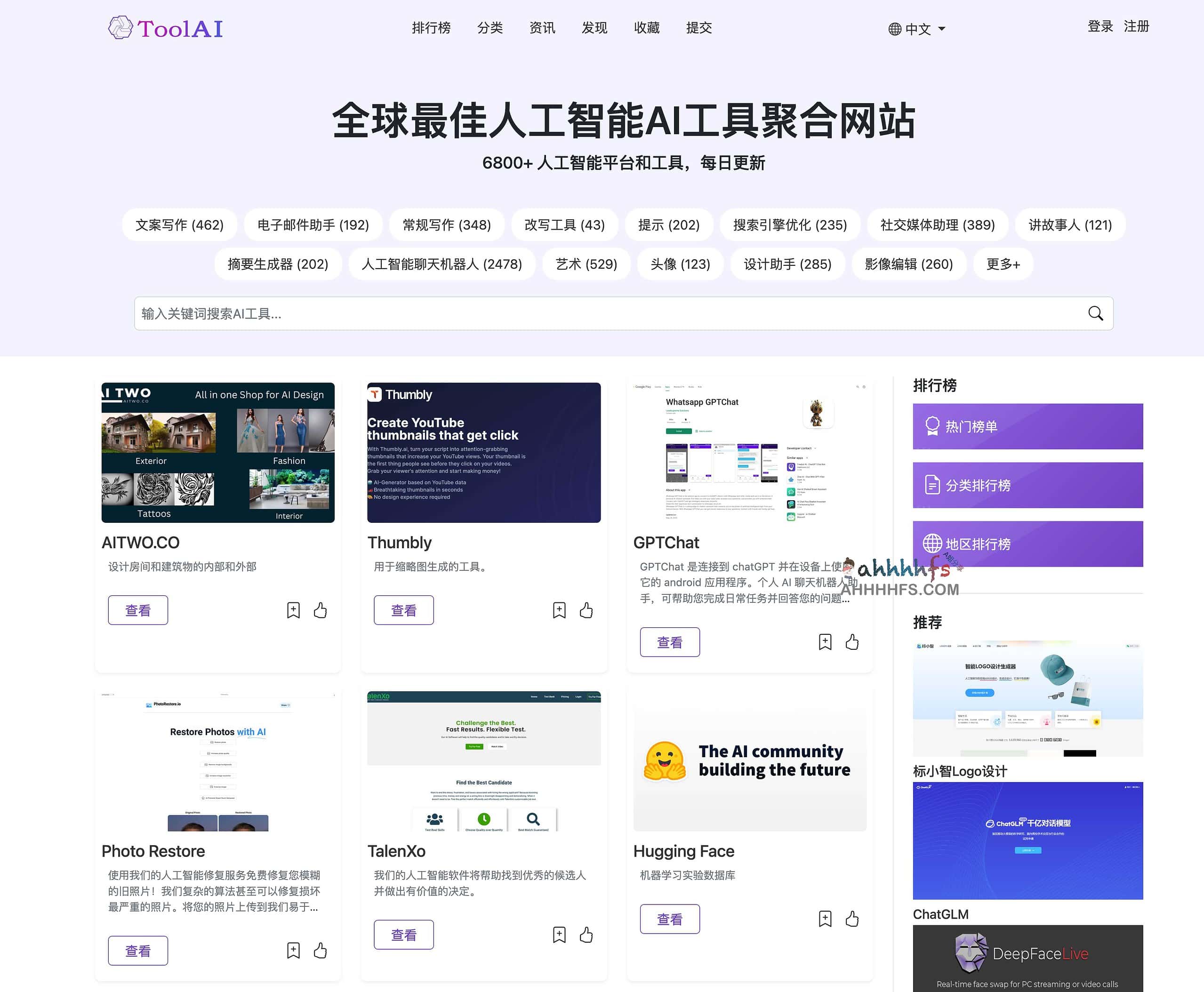Image resolution: width=1204 pixels, height=992 pixels.
Task: Click the 人工智能聊天机器人 category pill
Action: [x=441, y=264]
